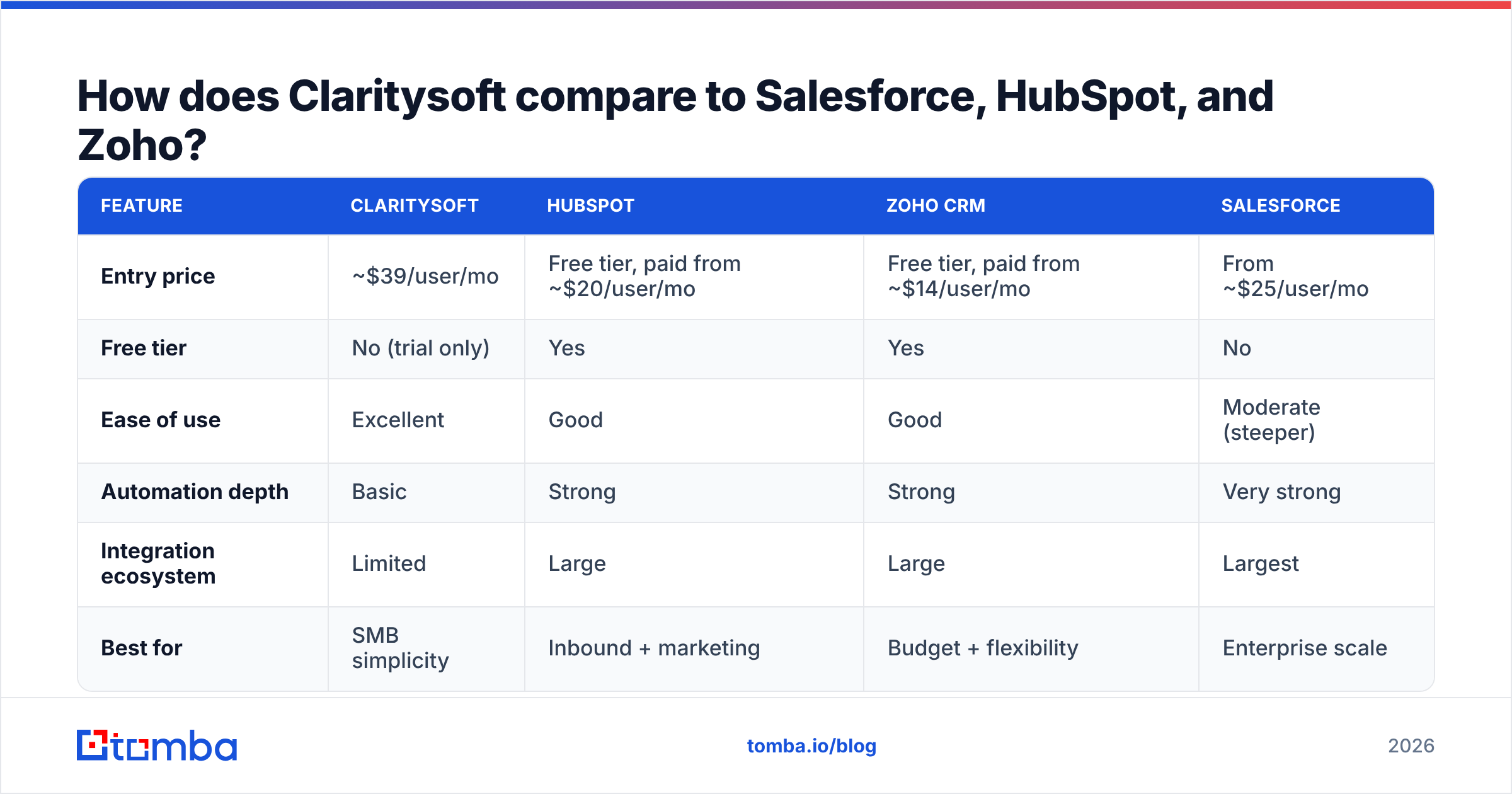Click the HUBSPOT column header
Viewport: 1512px width, 794px height.
tap(590, 206)
